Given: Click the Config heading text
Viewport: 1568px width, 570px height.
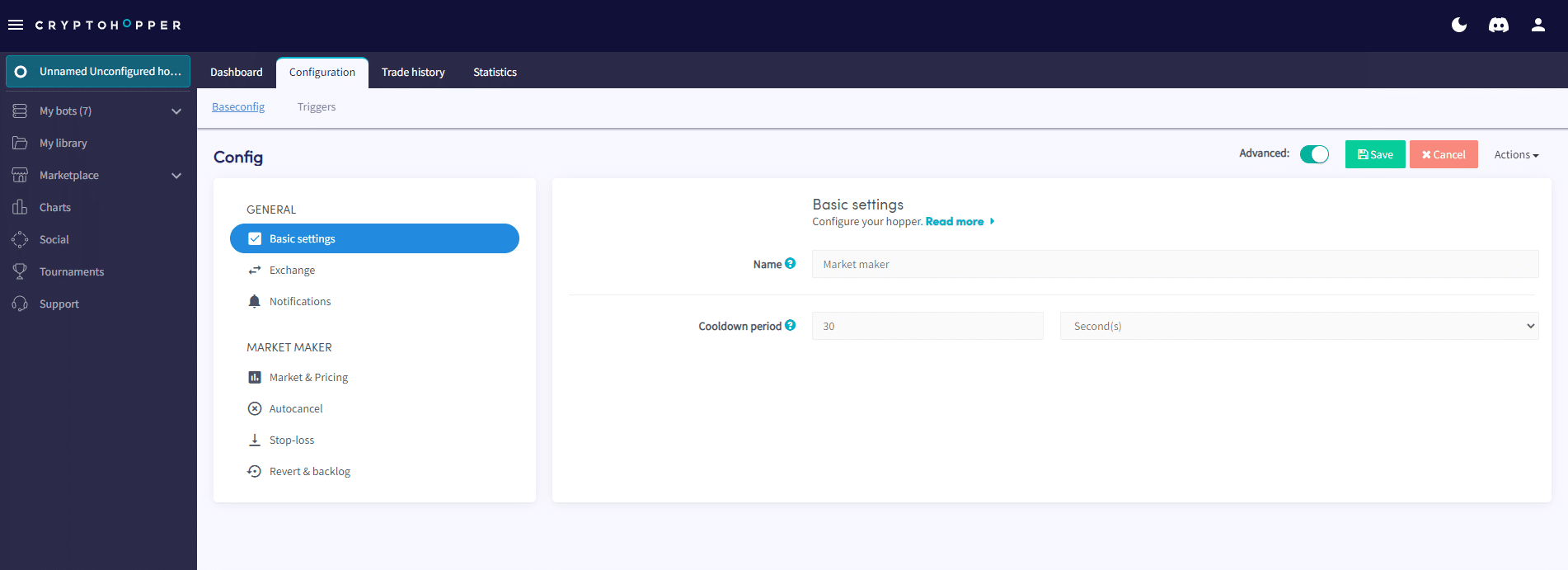Looking at the screenshot, I should click(238, 157).
